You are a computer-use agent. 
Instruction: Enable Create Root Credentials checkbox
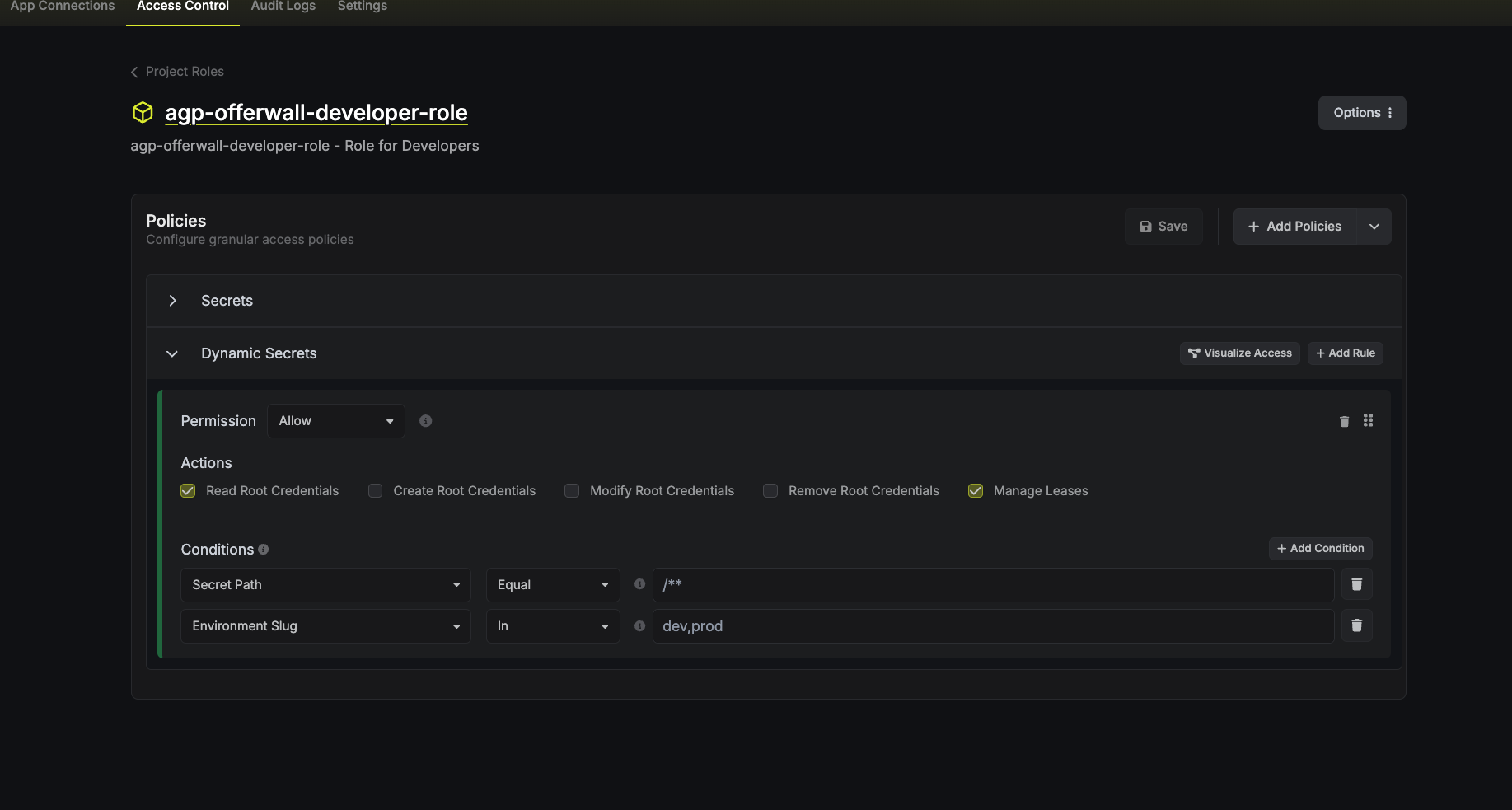[x=375, y=491]
